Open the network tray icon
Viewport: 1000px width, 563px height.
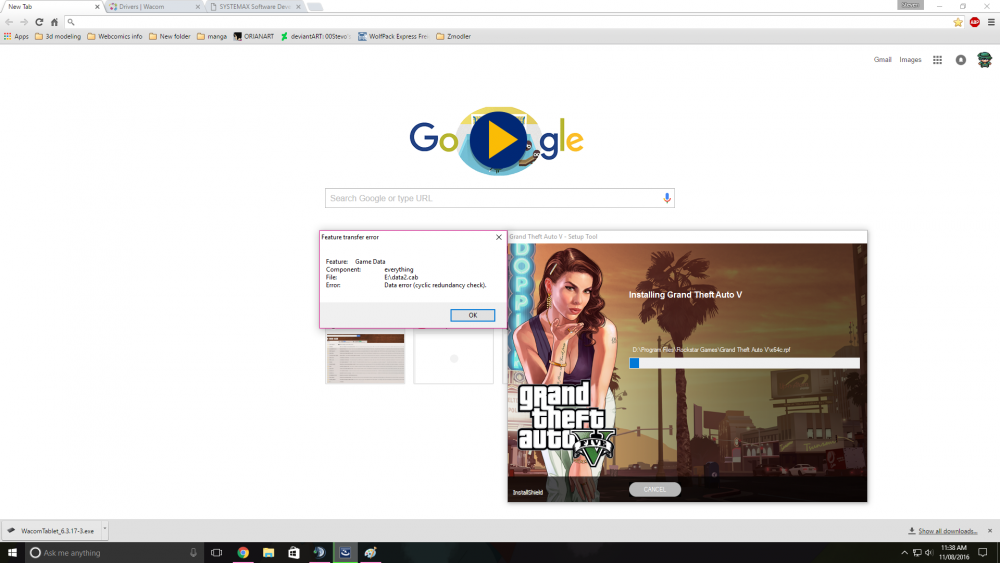(x=917, y=553)
